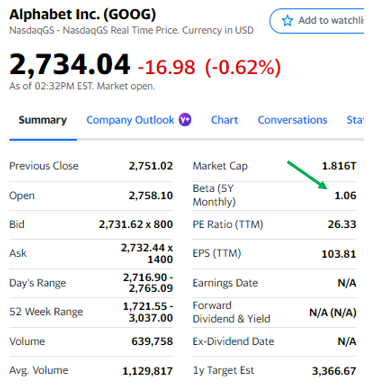Image resolution: width=375 pixels, height=390 pixels.
Task: Click the Alphabet Inc. (GOOG) title
Action: point(83,14)
